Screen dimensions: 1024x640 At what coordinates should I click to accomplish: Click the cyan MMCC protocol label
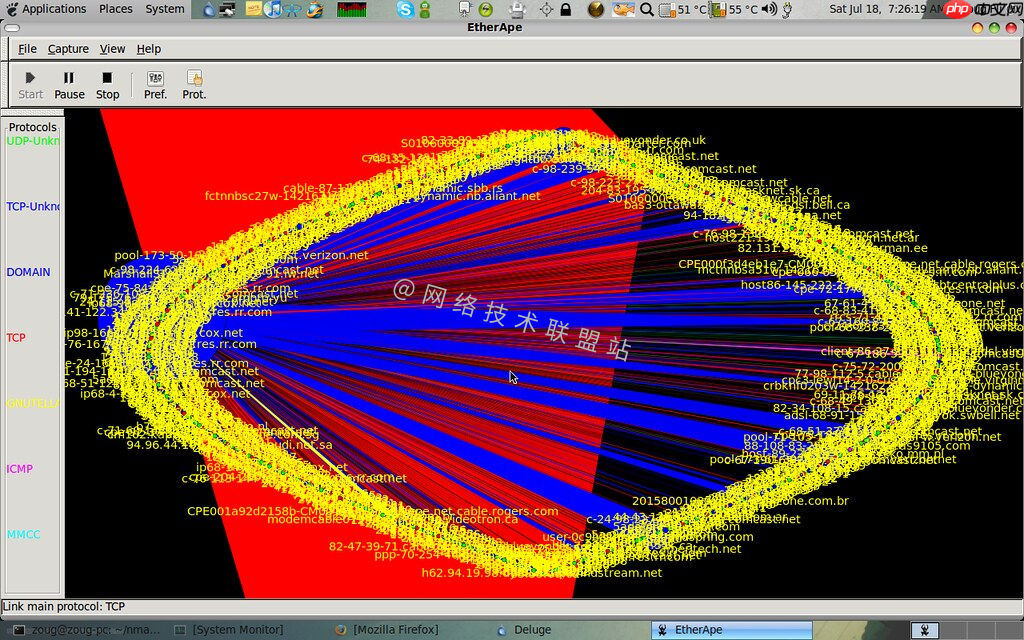24,535
